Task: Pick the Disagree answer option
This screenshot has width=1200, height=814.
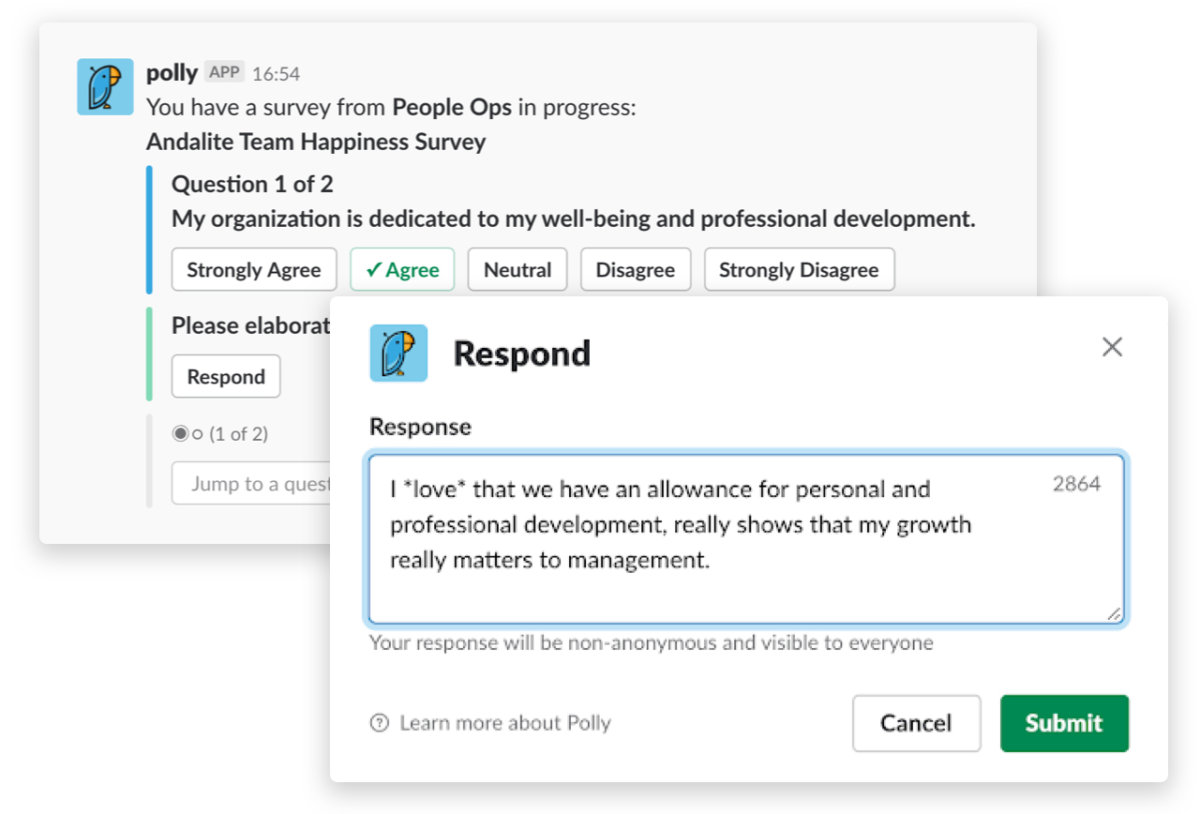Action: [635, 270]
